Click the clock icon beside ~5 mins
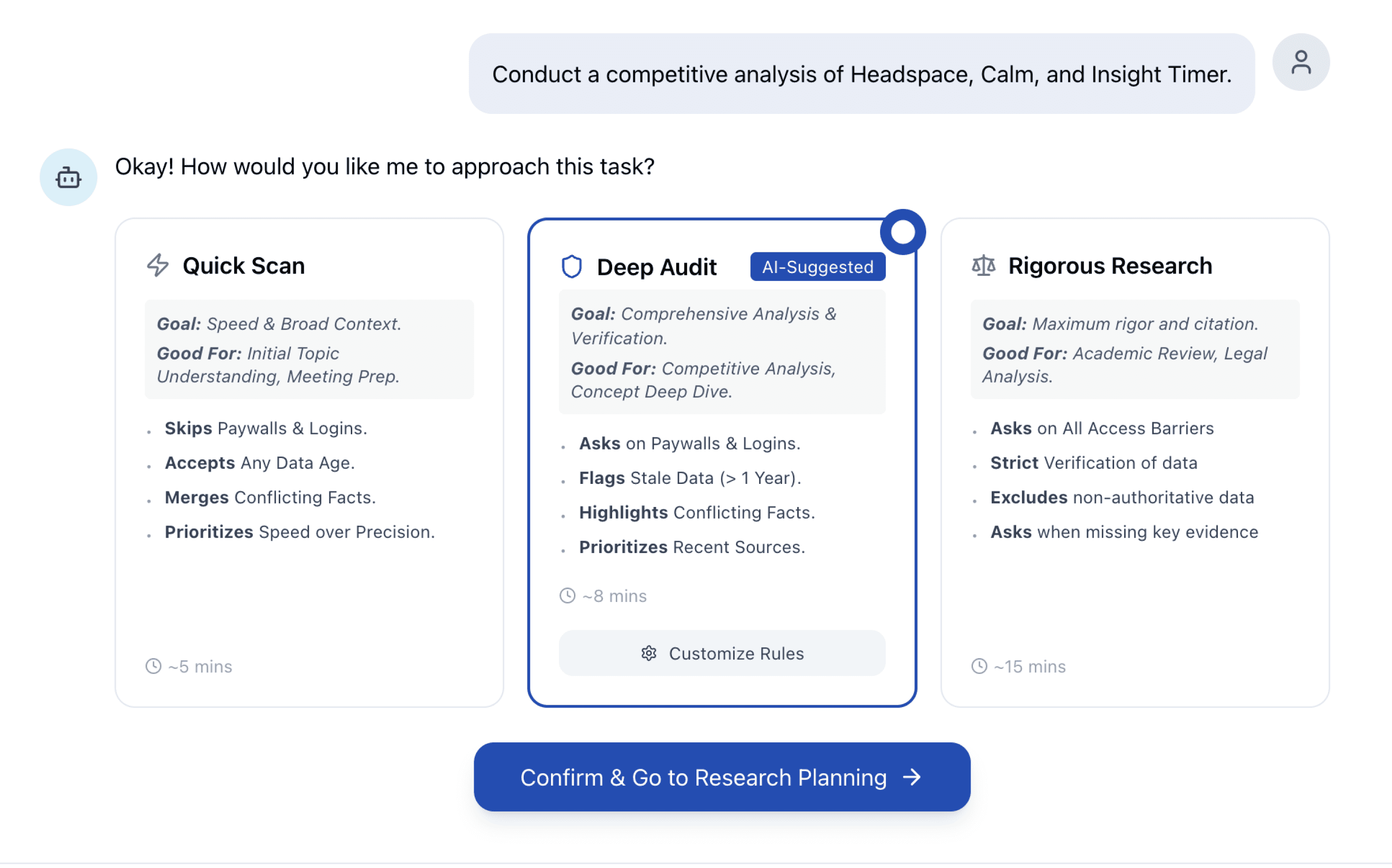The image size is (1392, 868). [154, 666]
